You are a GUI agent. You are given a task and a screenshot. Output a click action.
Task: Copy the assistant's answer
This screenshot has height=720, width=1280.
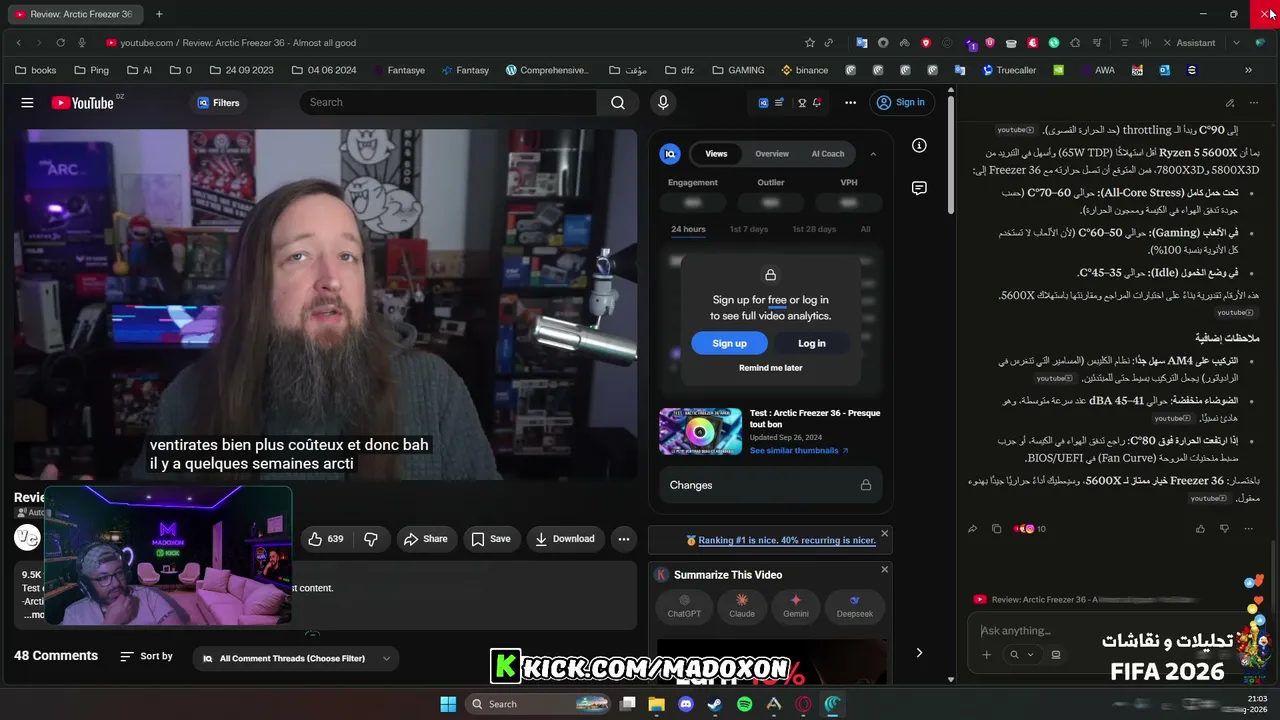click(996, 529)
